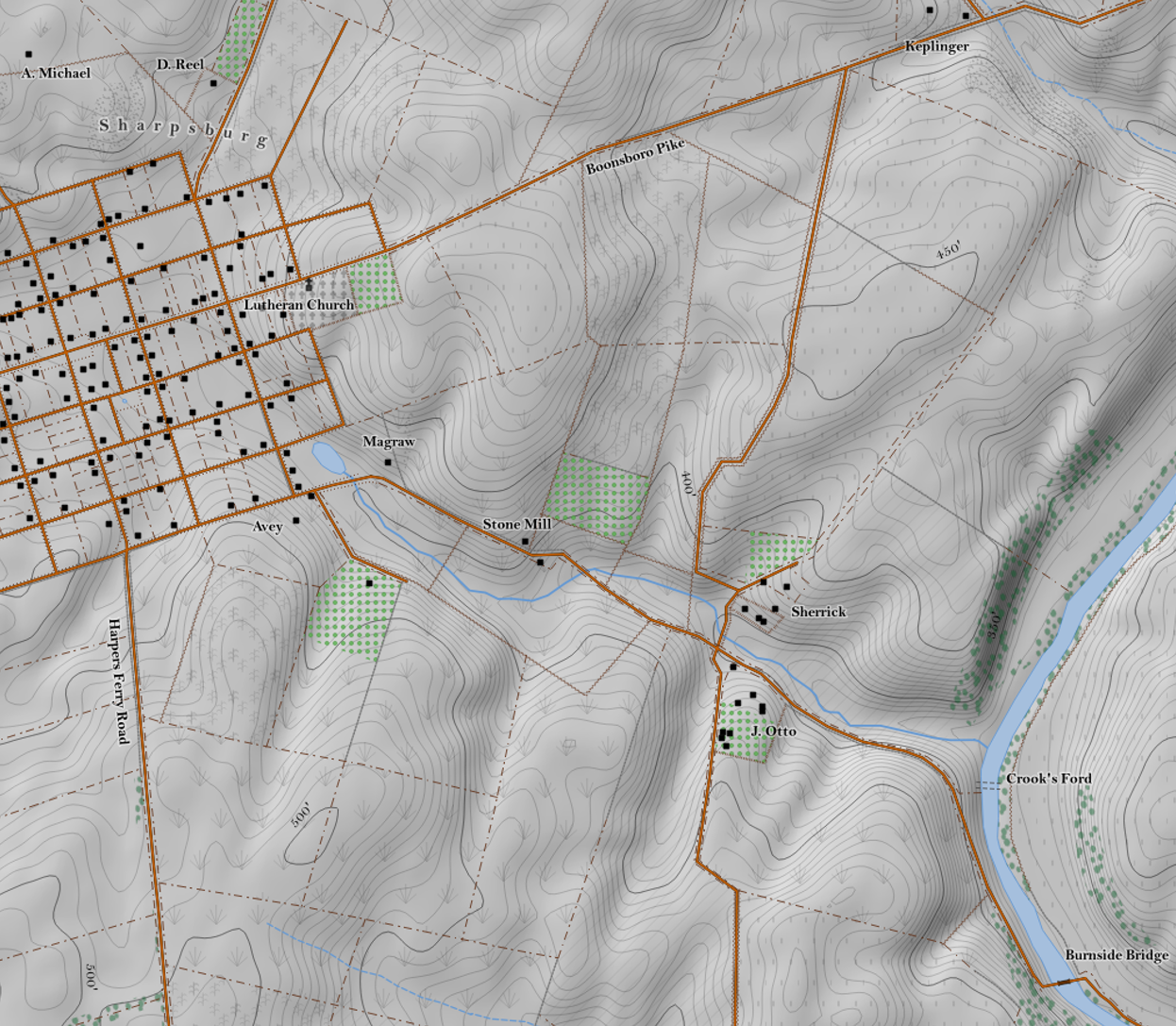Select the Burnside Bridge text label
This screenshot has height=1026, width=1176.
1116,955
